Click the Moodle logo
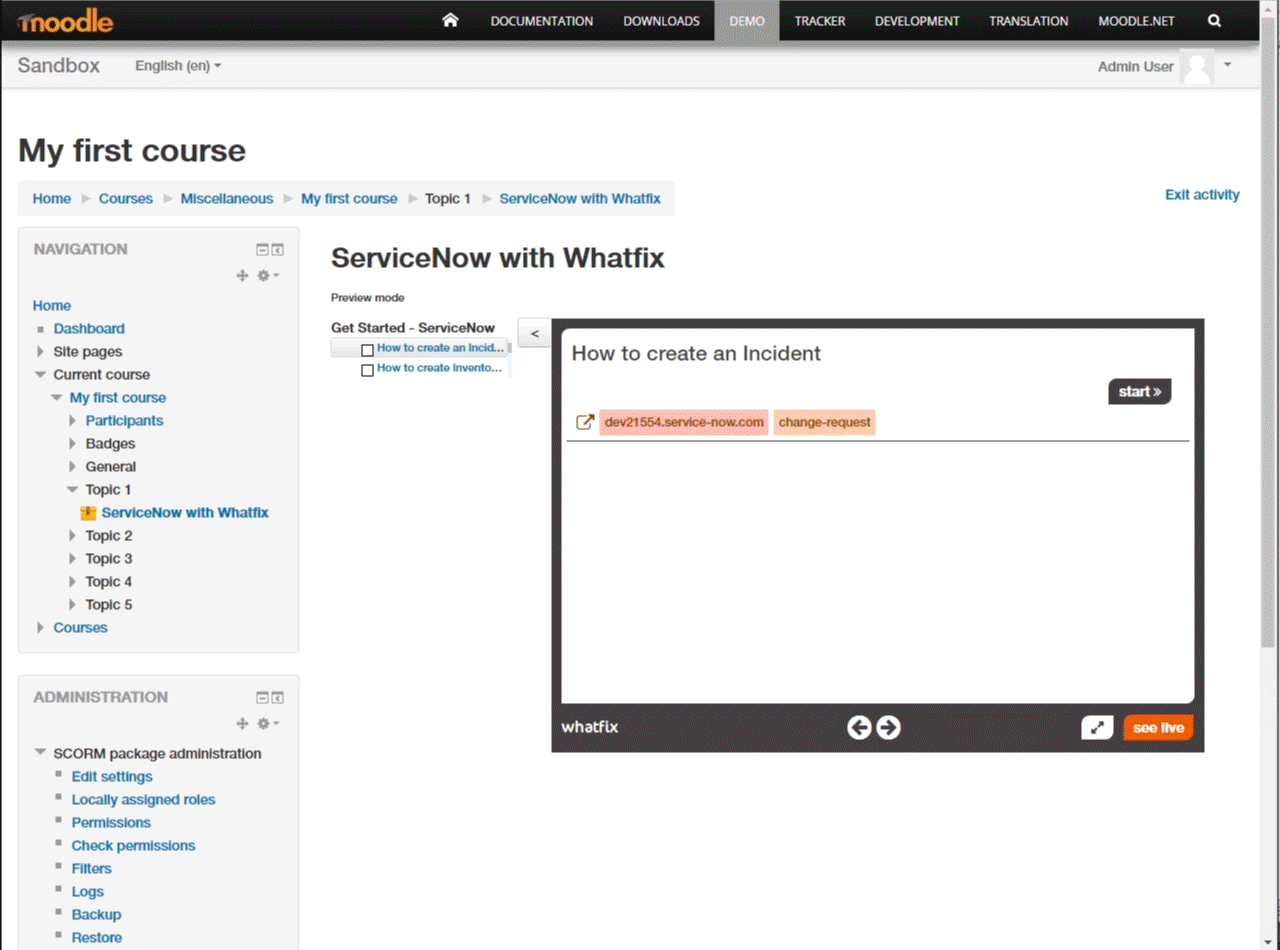Image resolution: width=1280 pixels, height=950 pixels. 65,21
